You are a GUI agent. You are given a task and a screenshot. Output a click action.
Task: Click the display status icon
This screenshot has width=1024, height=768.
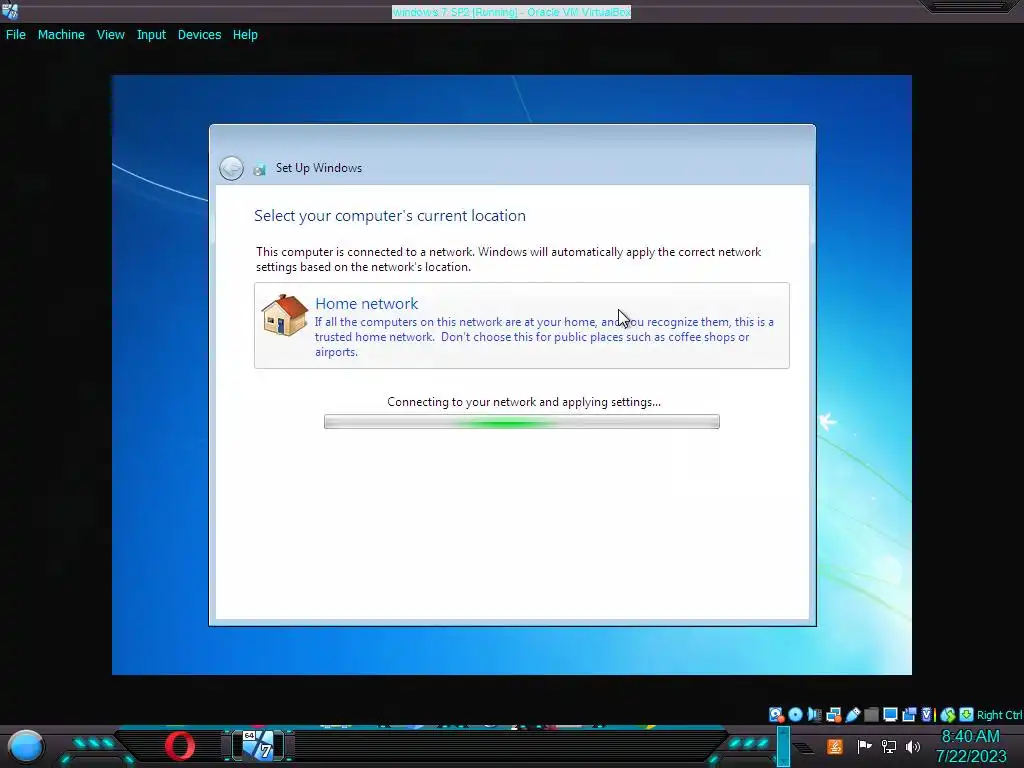pyautogui.click(x=890, y=714)
